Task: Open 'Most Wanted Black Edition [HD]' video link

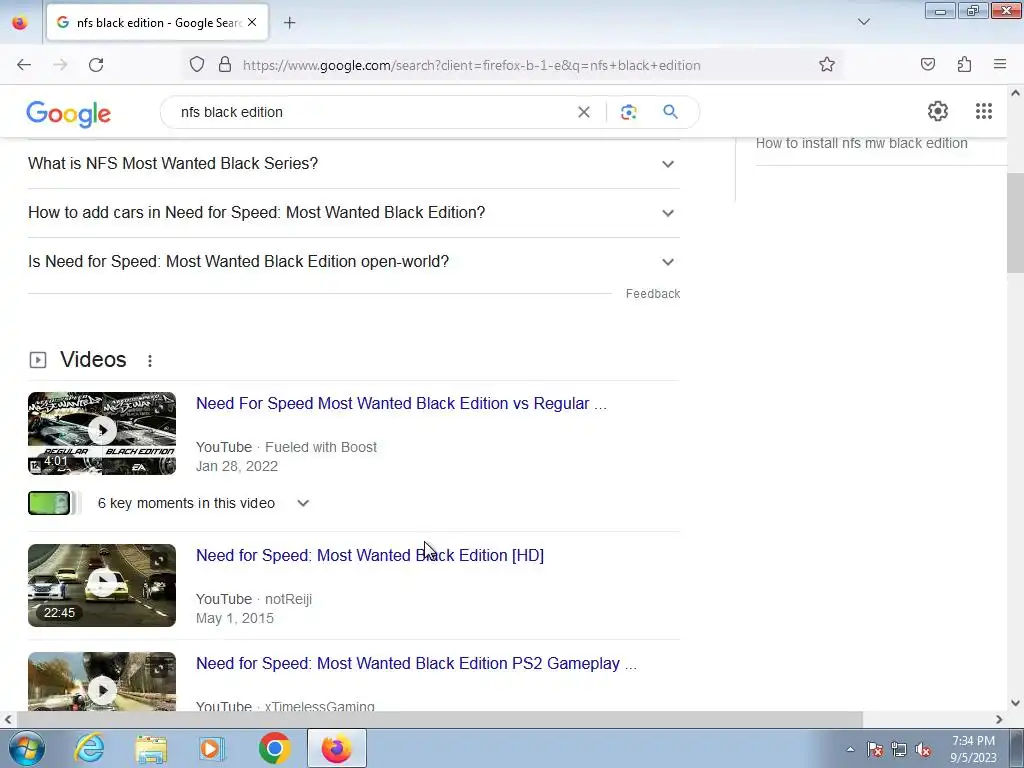Action: [370, 555]
